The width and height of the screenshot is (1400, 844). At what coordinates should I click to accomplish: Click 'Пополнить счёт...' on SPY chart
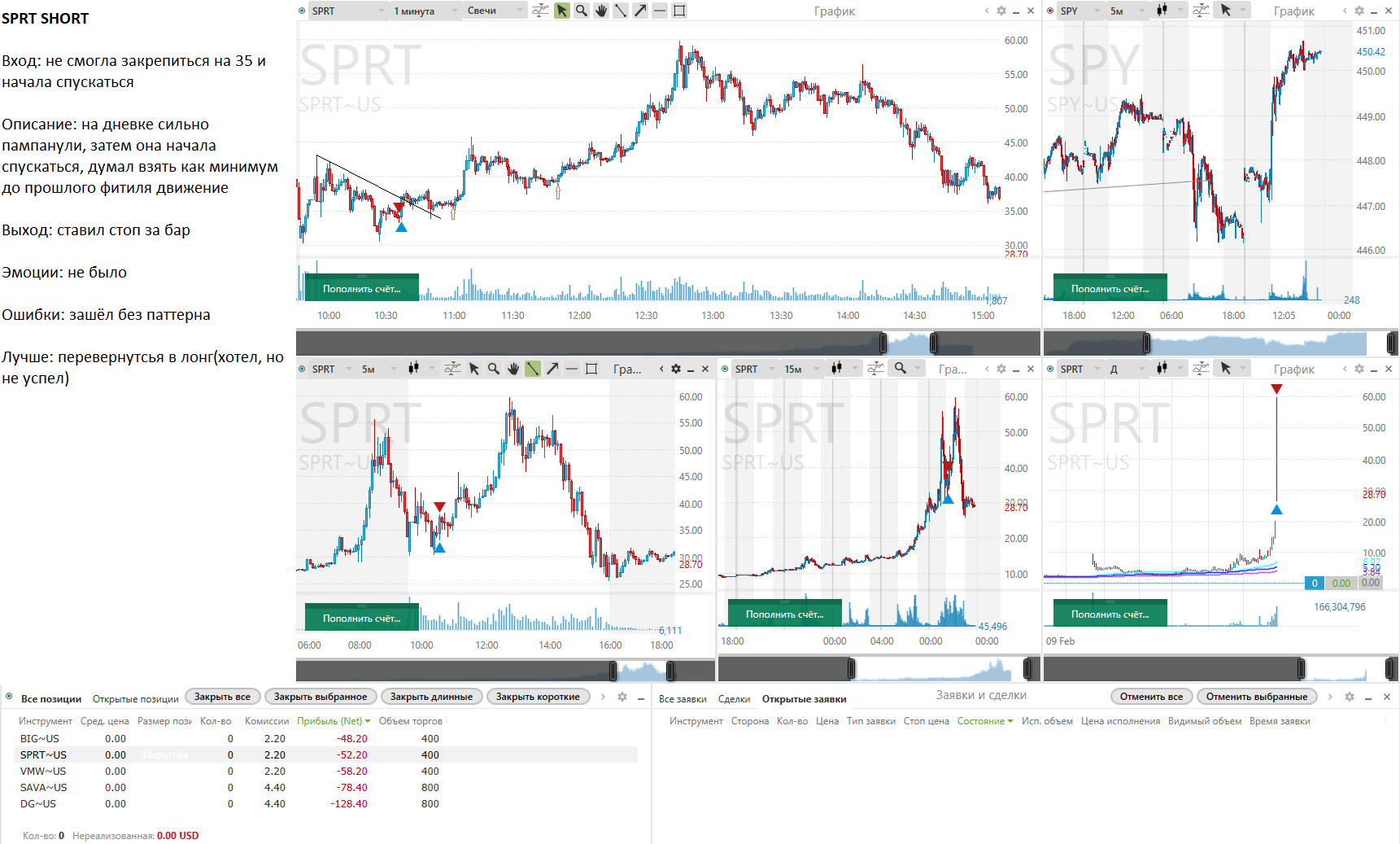tap(1110, 288)
